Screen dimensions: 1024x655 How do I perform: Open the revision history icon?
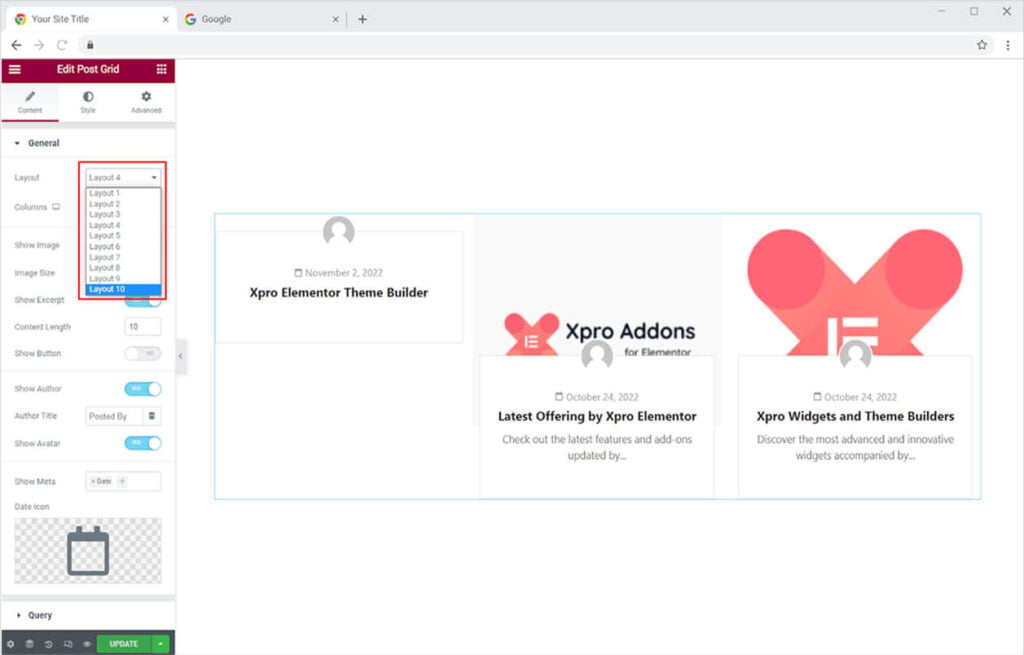pos(48,644)
